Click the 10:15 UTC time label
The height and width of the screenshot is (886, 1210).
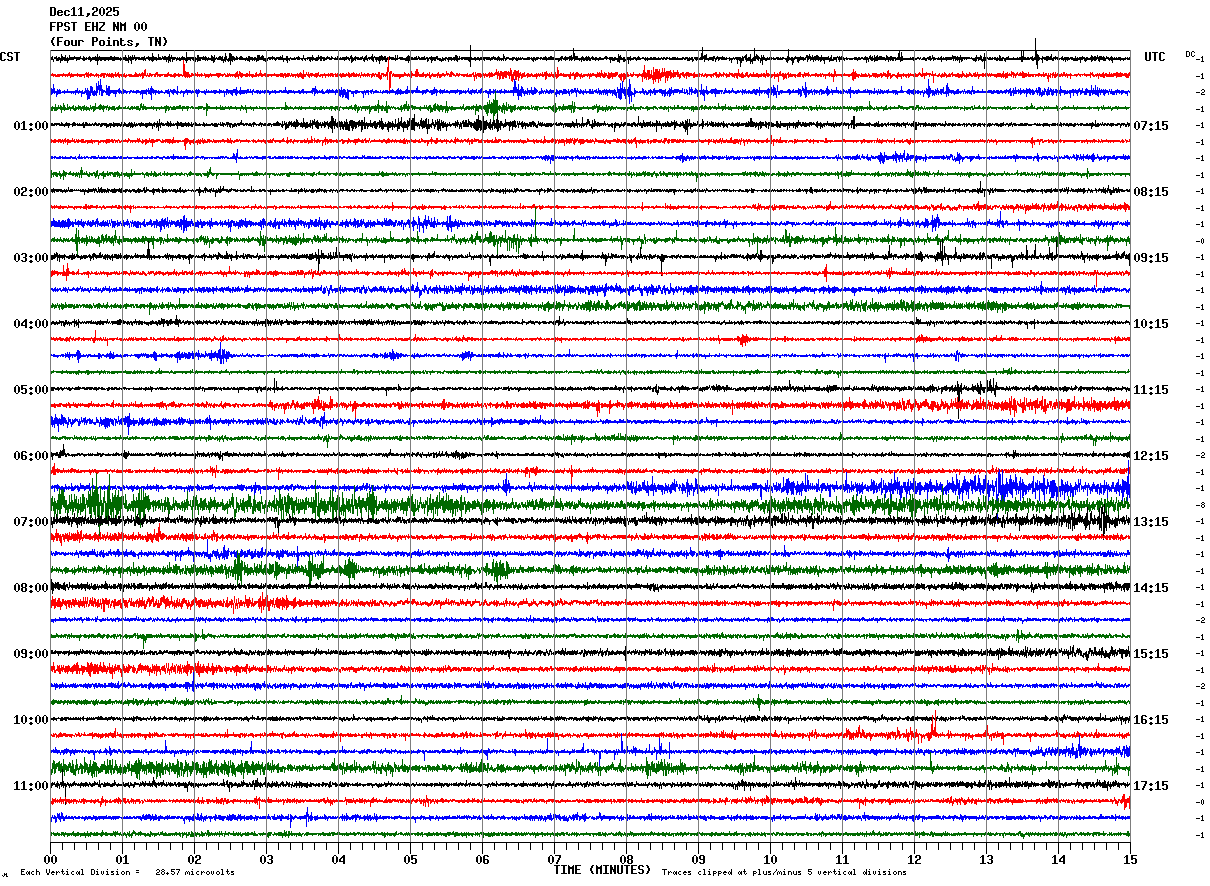(x=1151, y=324)
